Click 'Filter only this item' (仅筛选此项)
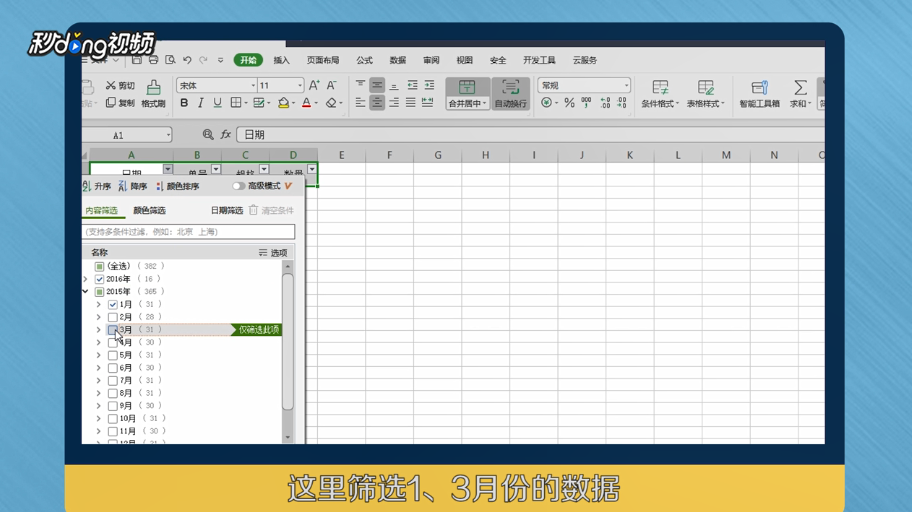The image size is (912, 512). 257,330
